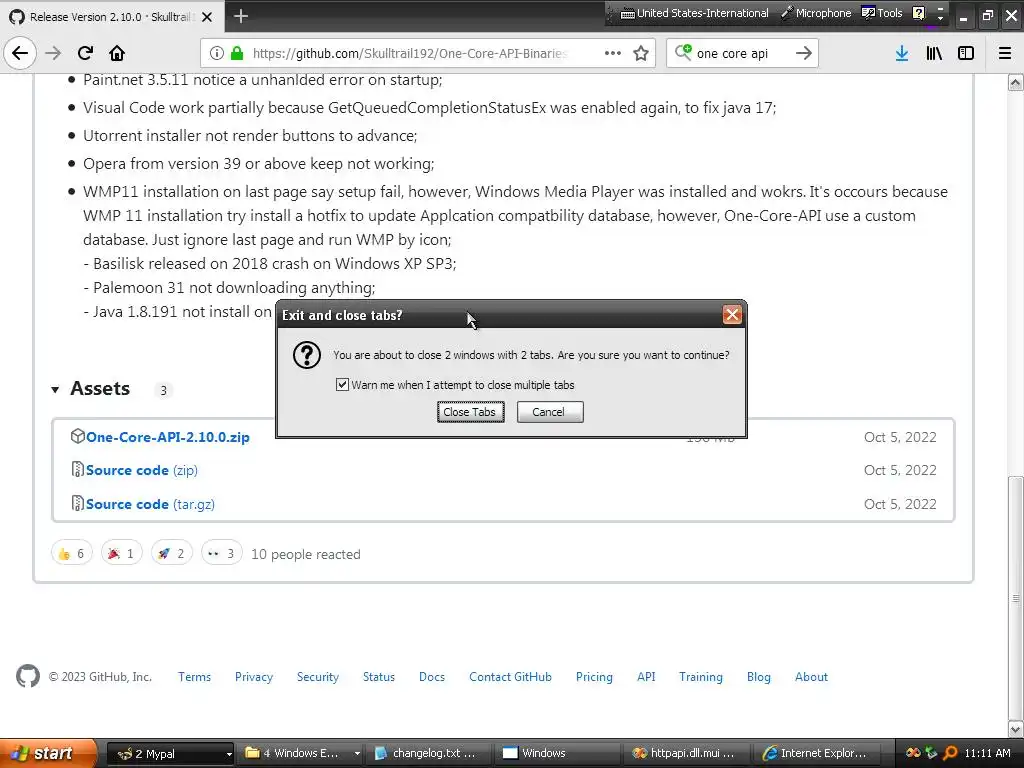Open the Security footer link
Screen dimensions: 1024x768
[318, 677]
